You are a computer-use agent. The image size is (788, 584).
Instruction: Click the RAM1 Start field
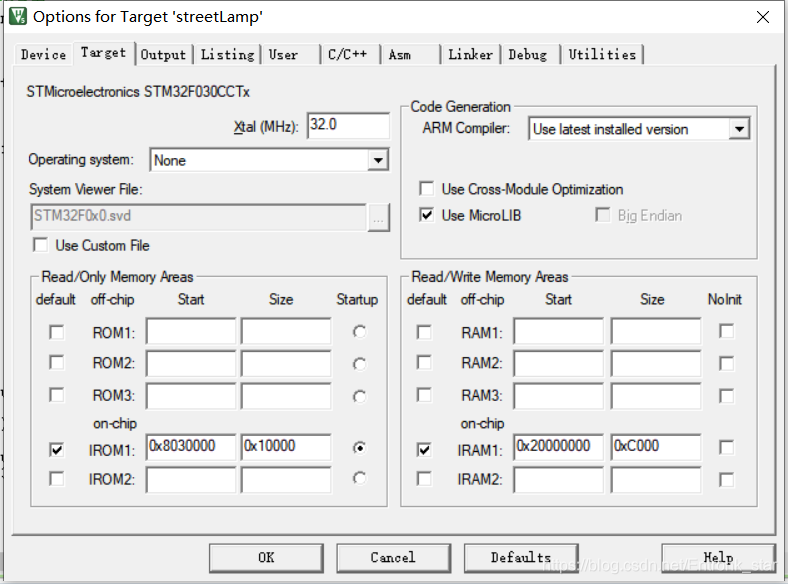(x=558, y=331)
